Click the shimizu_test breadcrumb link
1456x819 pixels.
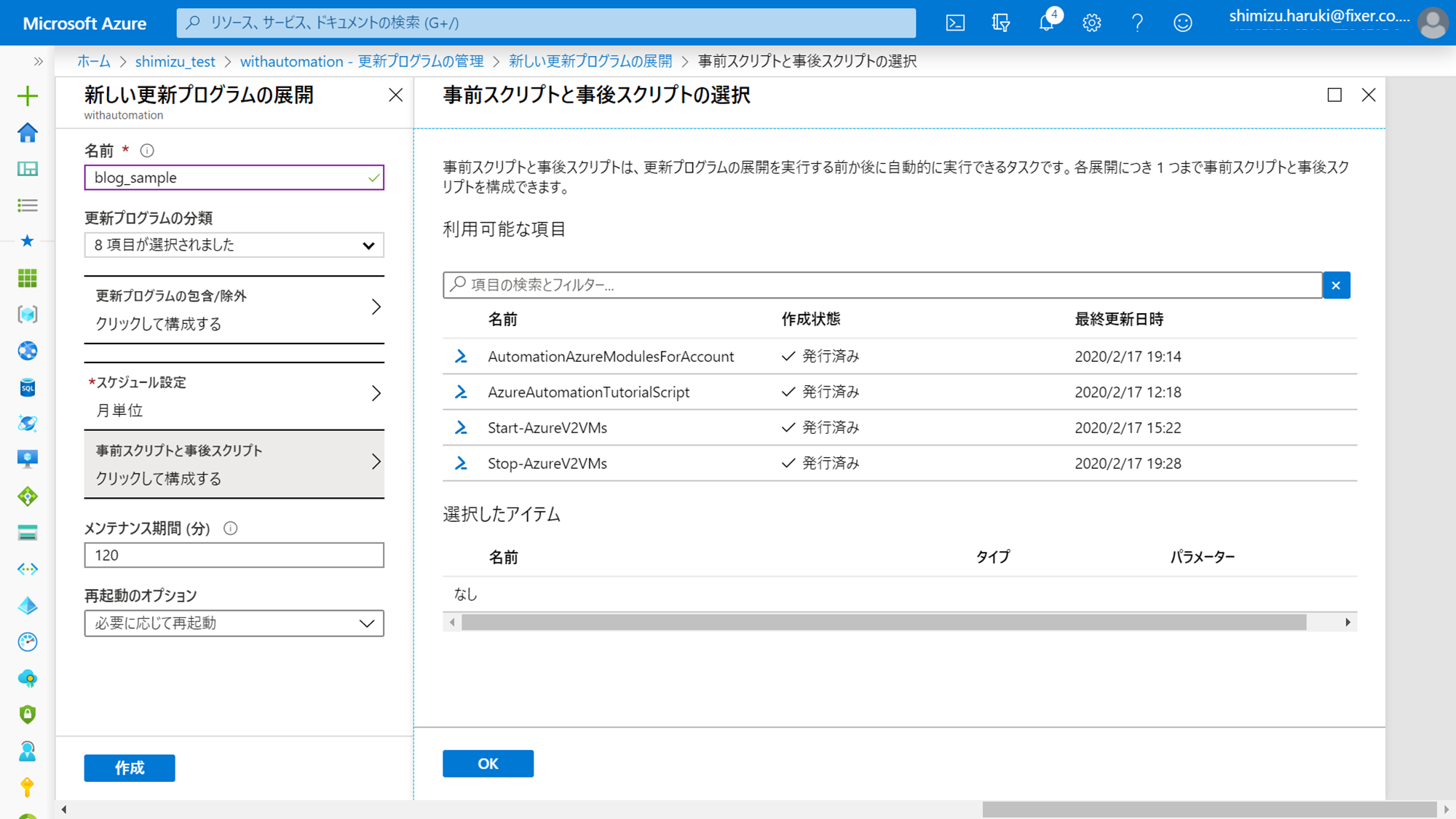[x=175, y=61]
